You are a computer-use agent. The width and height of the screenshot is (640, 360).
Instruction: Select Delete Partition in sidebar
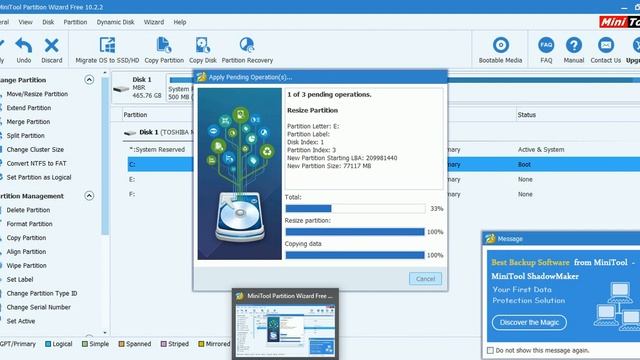point(28,210)
